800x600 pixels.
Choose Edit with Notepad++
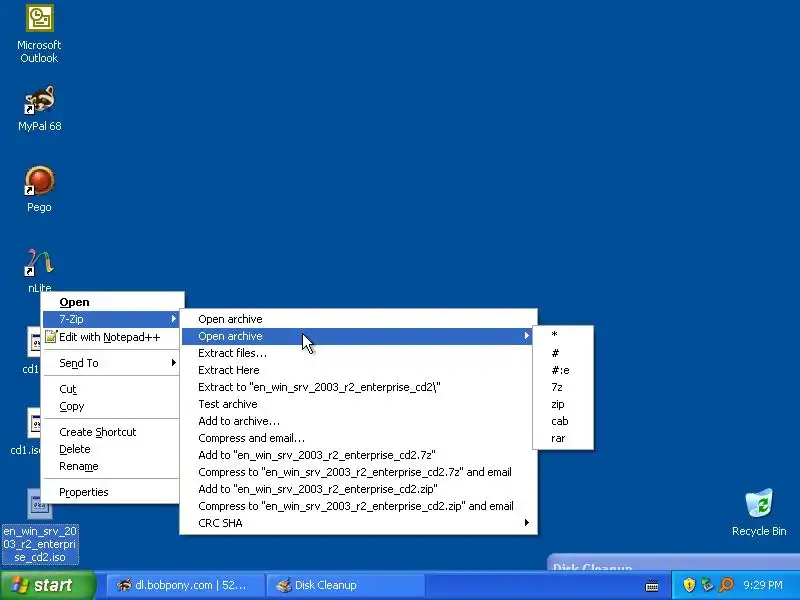[111, 337]
